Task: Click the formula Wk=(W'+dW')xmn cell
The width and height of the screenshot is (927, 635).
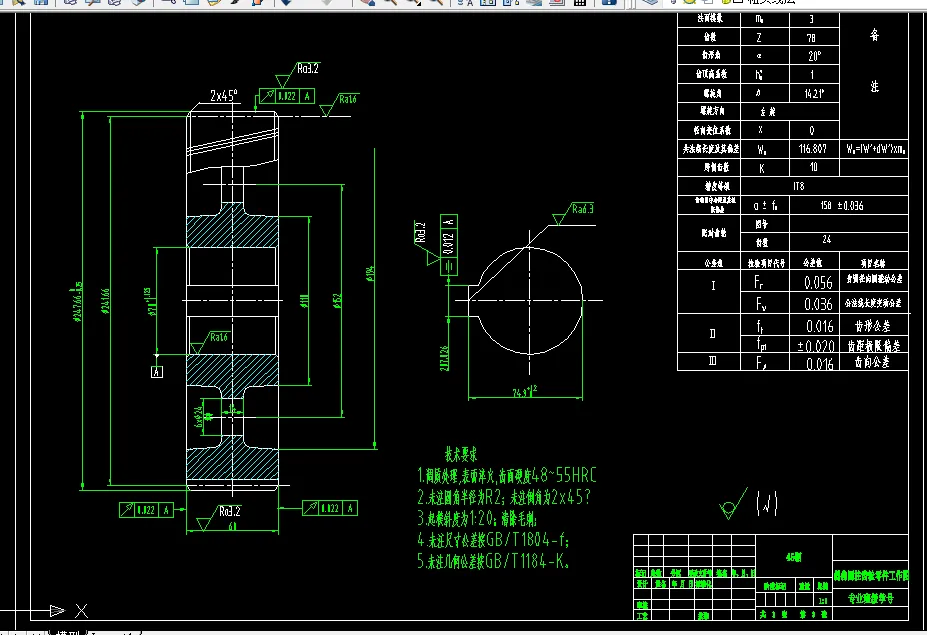Action: click(x=874, y=148)
